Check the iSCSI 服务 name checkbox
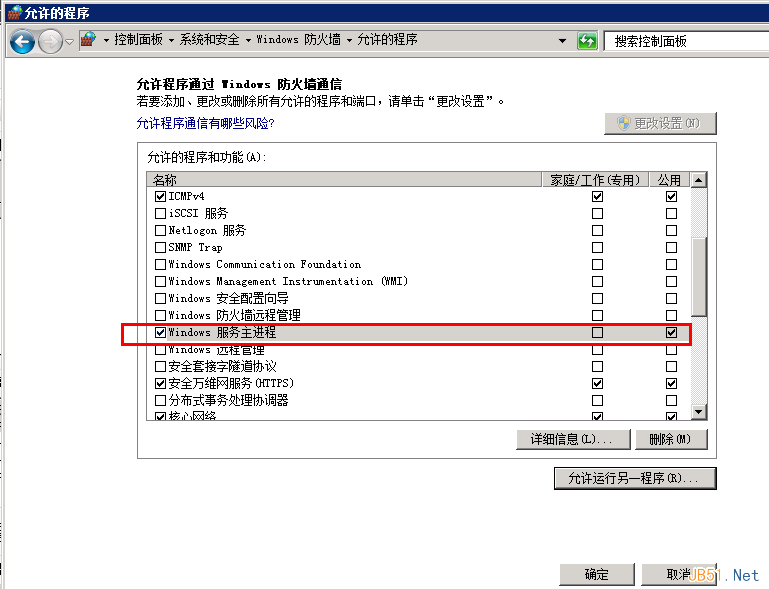Viewport: 769px width, 589px height. click(x=160, y=213)
